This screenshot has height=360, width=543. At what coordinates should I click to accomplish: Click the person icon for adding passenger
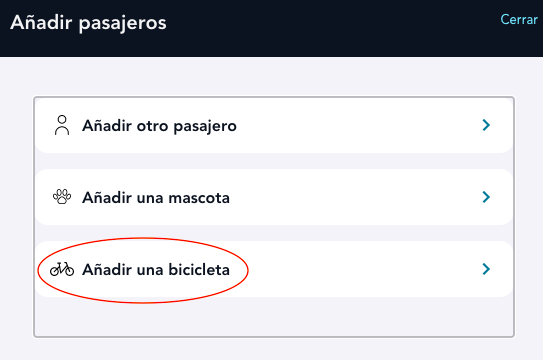(62, 125)
